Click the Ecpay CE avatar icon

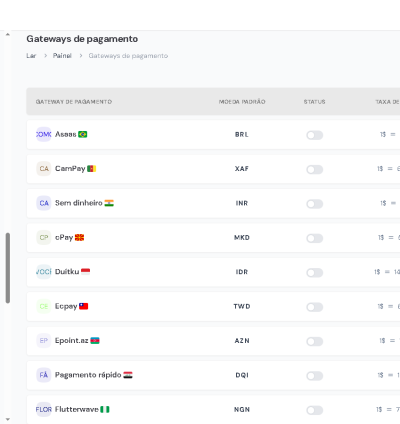click(x=44, y=306)
